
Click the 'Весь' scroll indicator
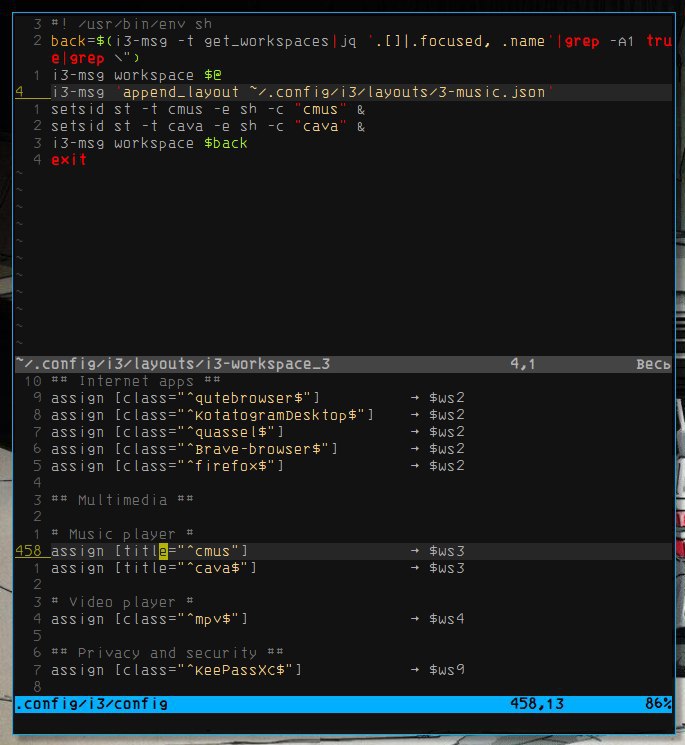[x=653, y=364]
